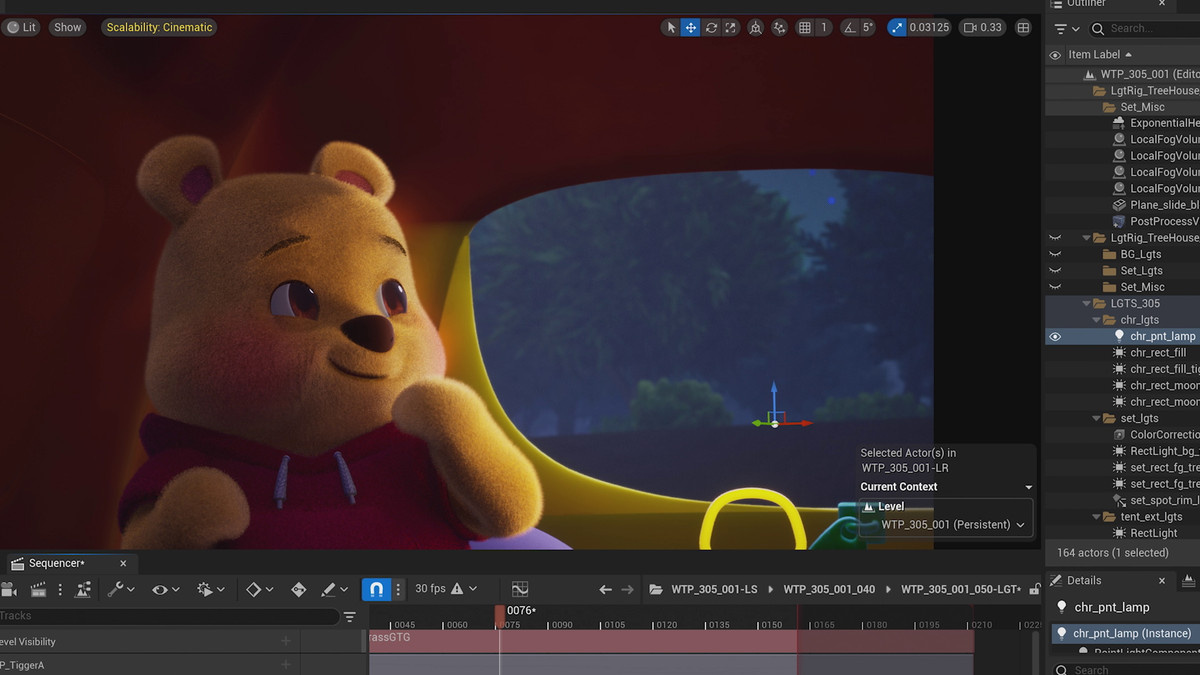
Task: Unhide the BG_Lgts folder
Action: coord(1055,254)
